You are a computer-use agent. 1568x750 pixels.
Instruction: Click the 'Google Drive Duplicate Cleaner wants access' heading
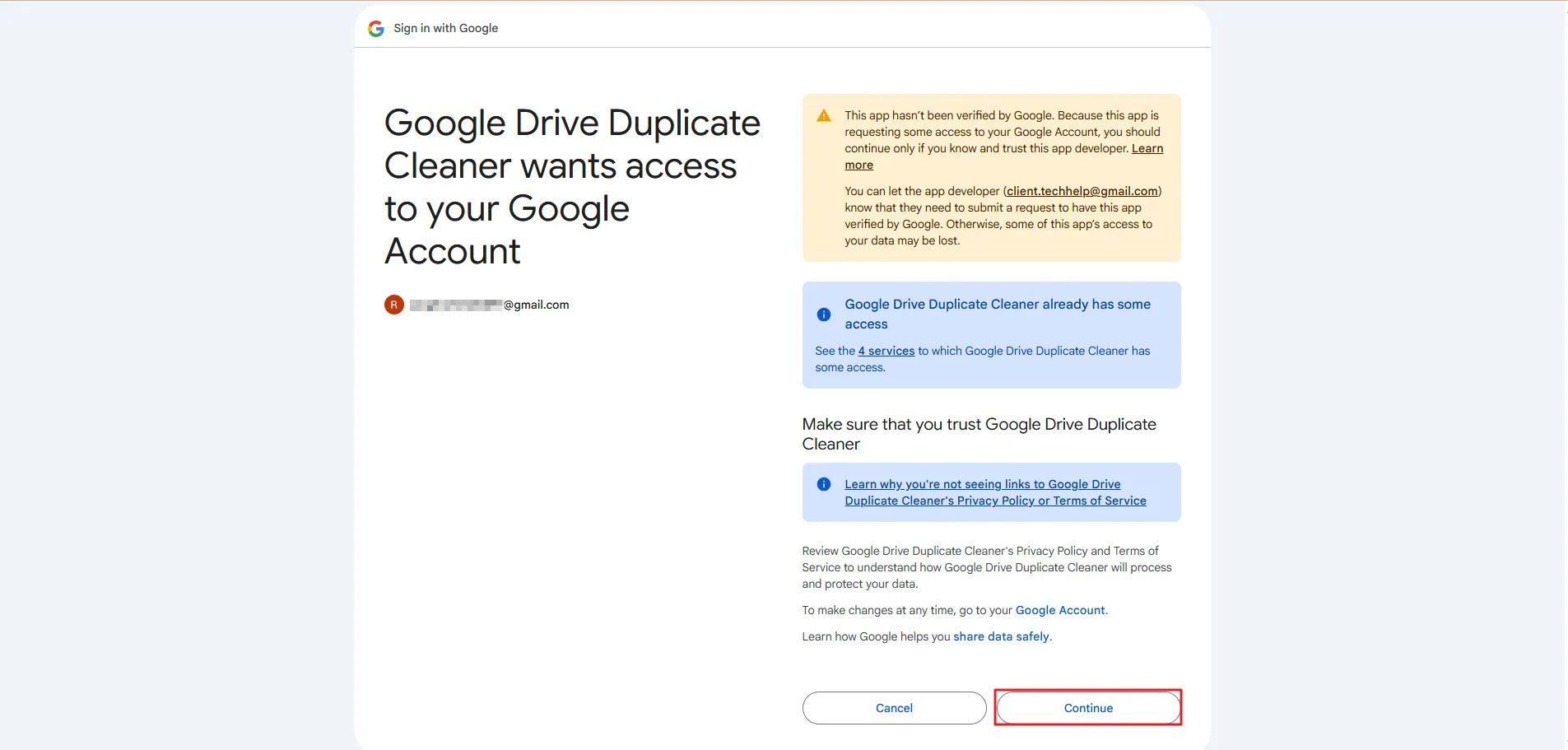pos(572,187)
